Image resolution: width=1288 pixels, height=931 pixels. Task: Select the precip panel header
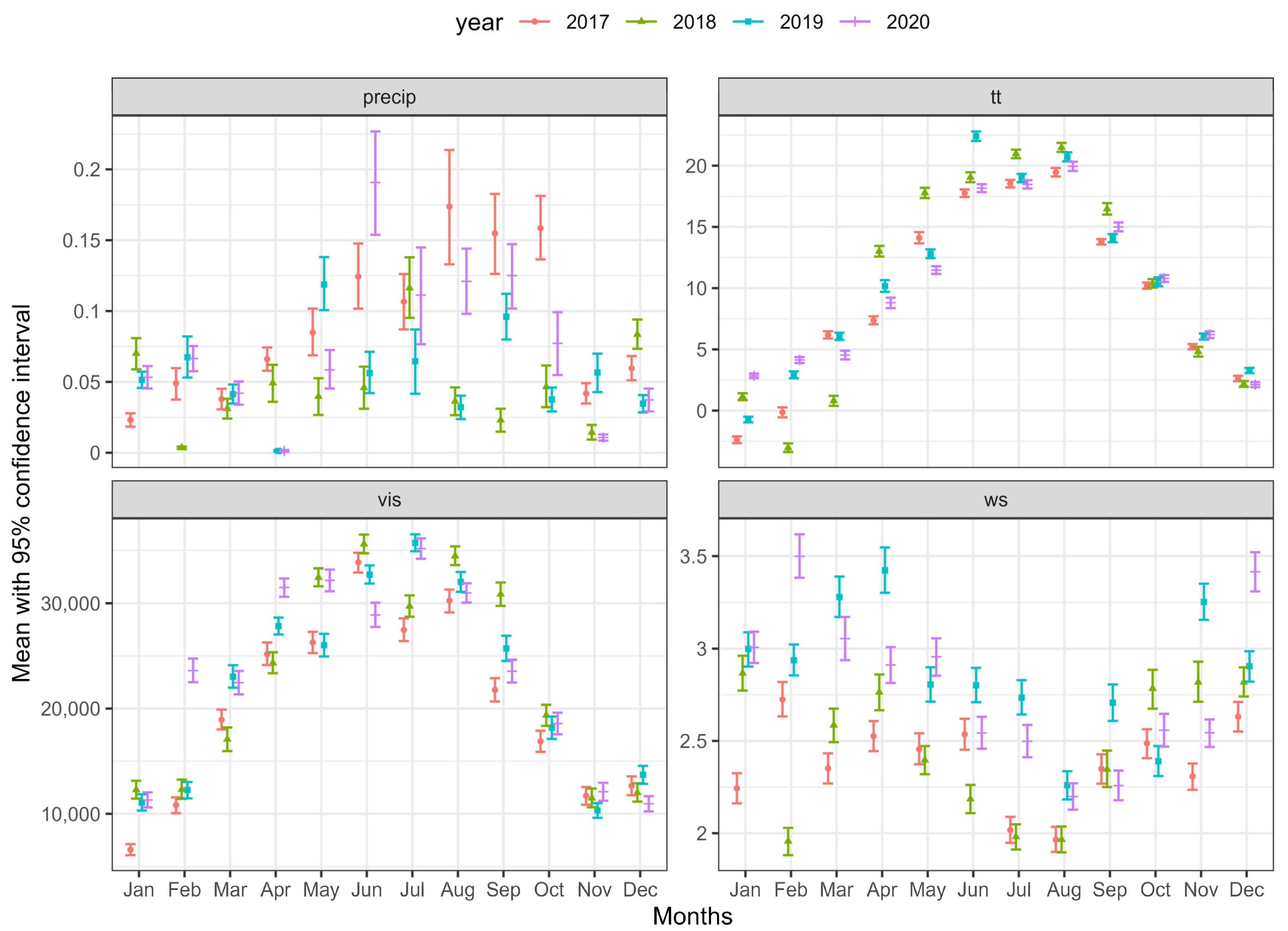click(389, 97)
